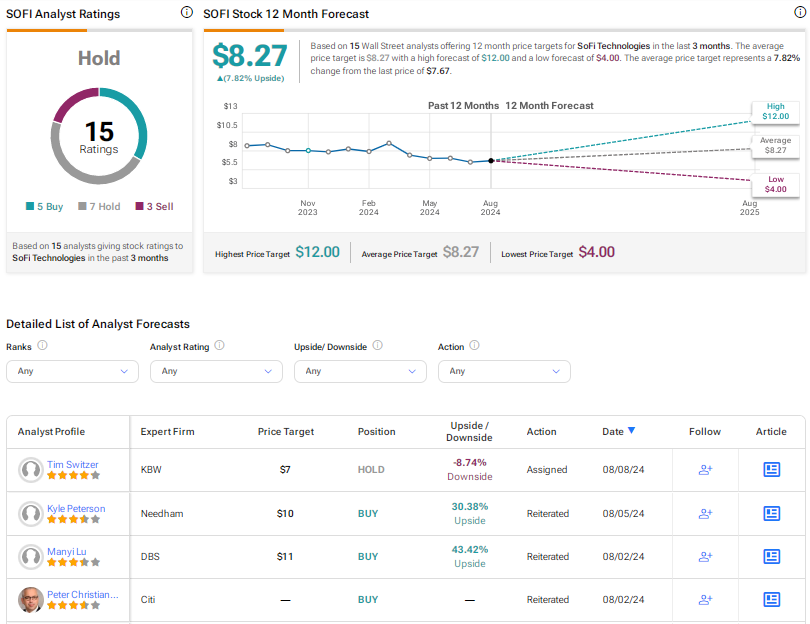Viewport: 810px width, 624px height.
Task: Click Kyle Peterson's avatar icon
Action: point(30,514)
